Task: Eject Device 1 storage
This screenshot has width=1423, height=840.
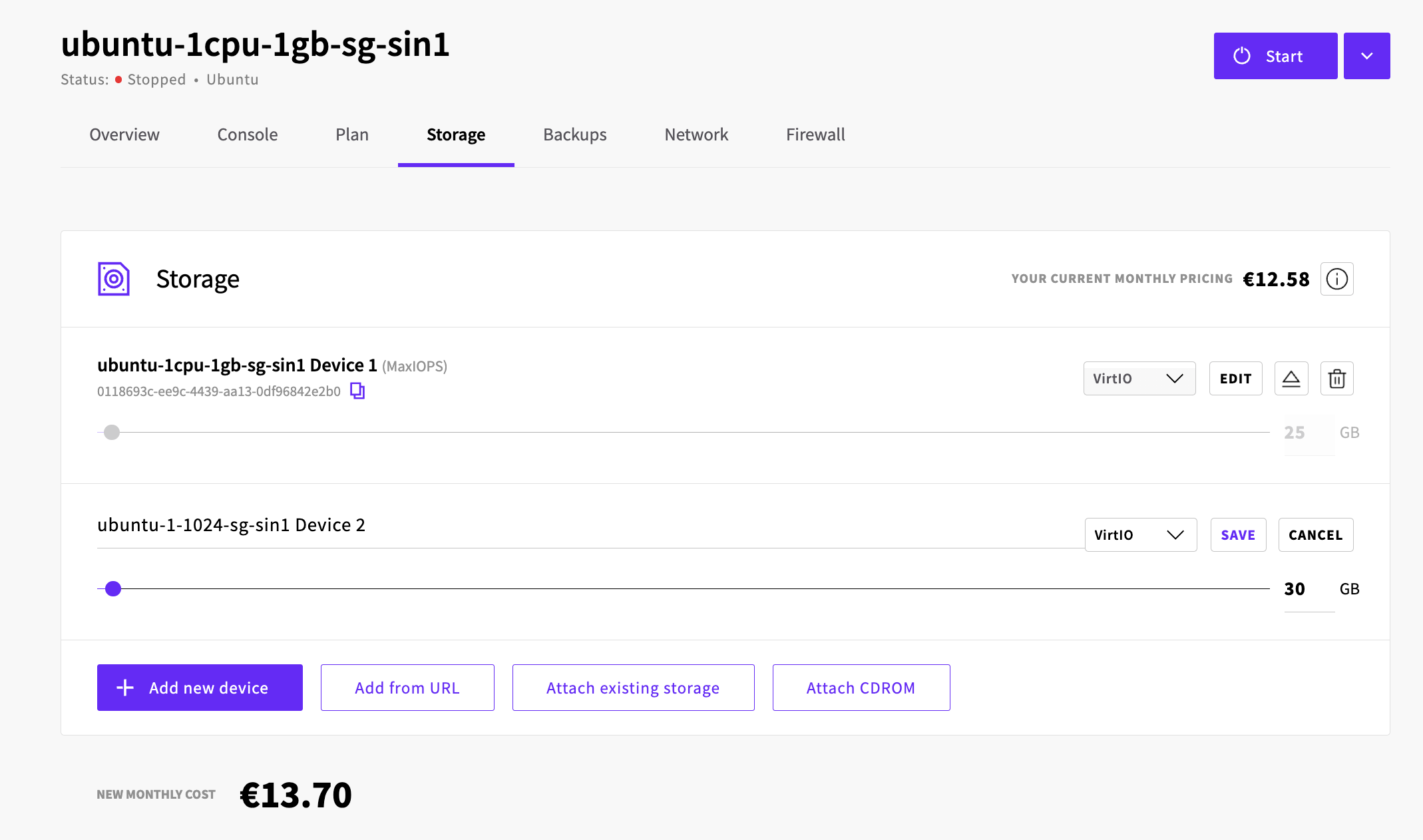Action: (x=1291, y=379)
